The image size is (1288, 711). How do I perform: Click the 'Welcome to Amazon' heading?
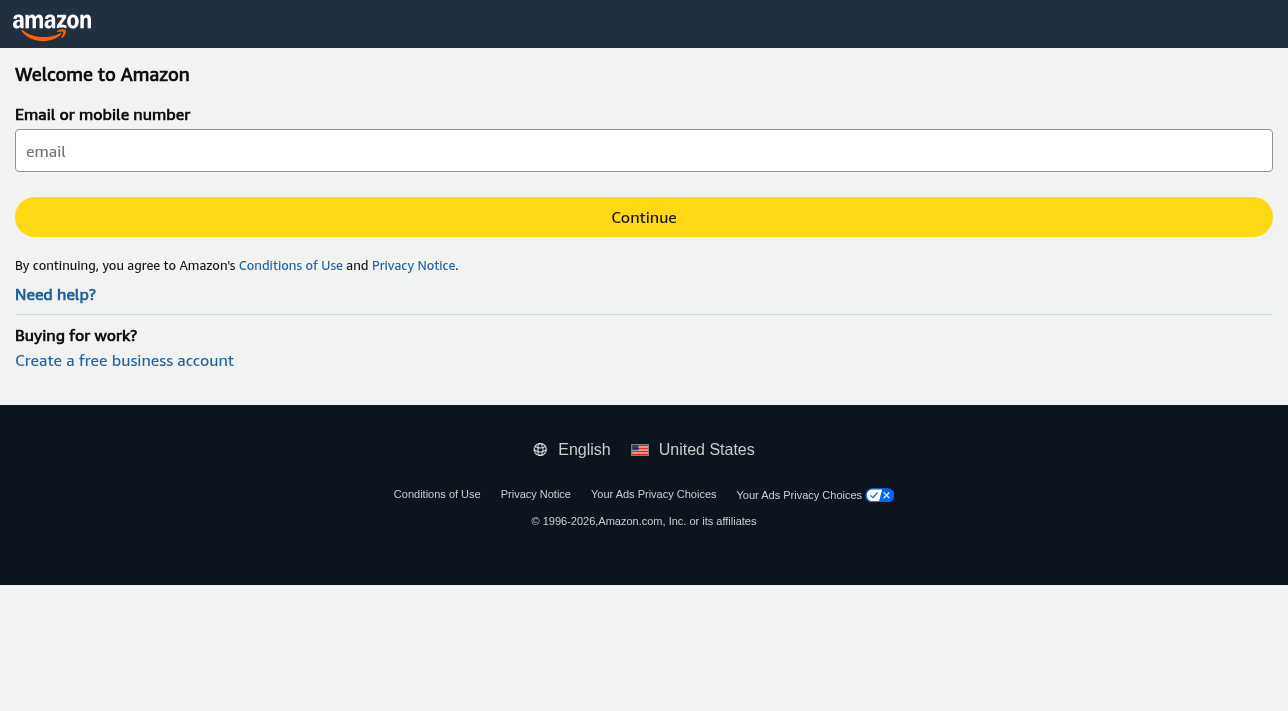(x=102, y=75)
